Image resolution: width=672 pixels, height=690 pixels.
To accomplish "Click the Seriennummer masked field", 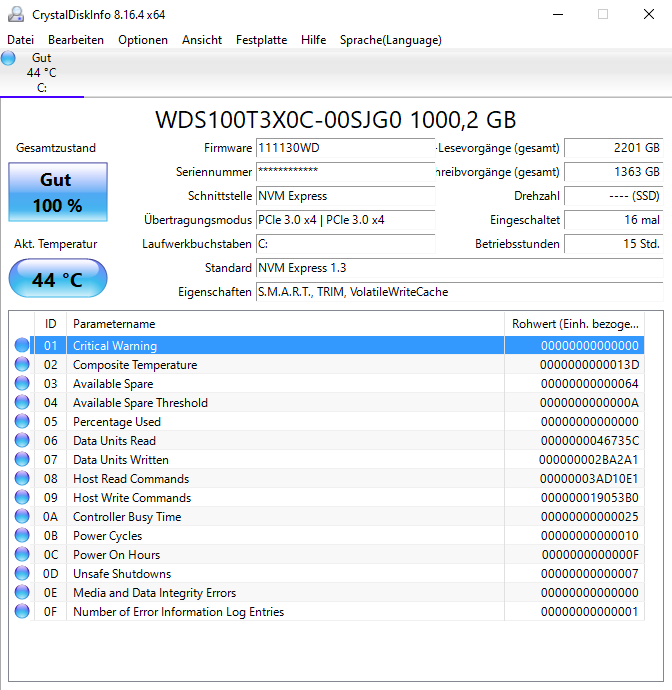I will point(345,172).
